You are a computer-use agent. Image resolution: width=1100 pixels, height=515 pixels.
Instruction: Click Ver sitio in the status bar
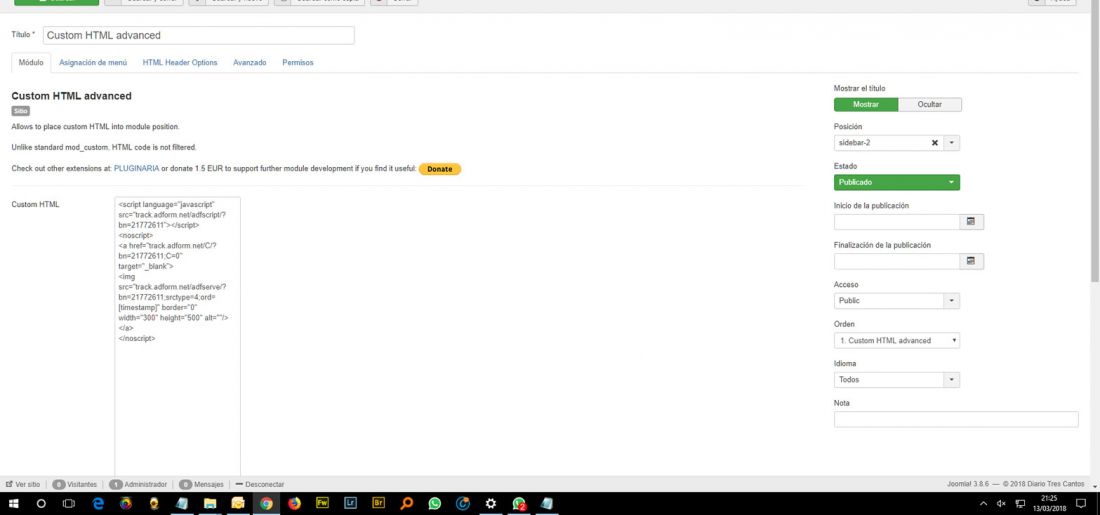22,484
